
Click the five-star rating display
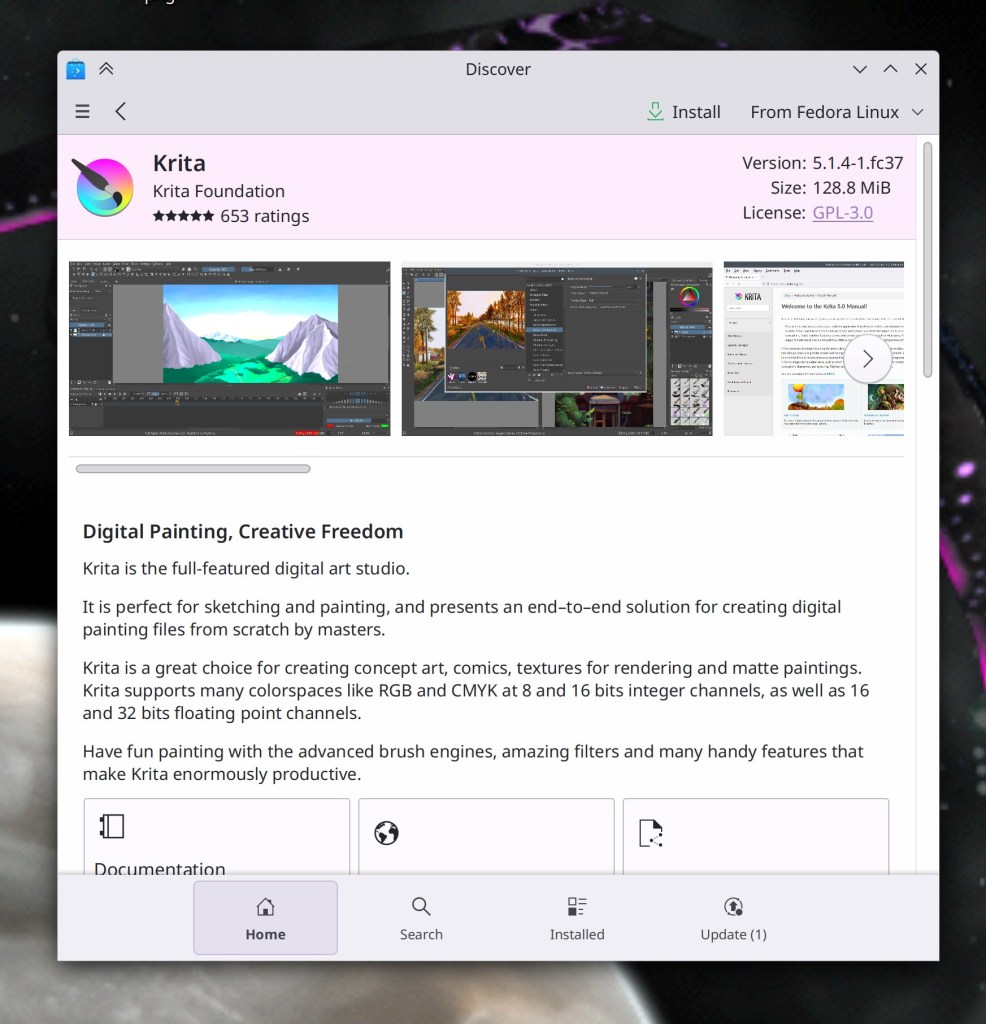click(x=181, y=216)
